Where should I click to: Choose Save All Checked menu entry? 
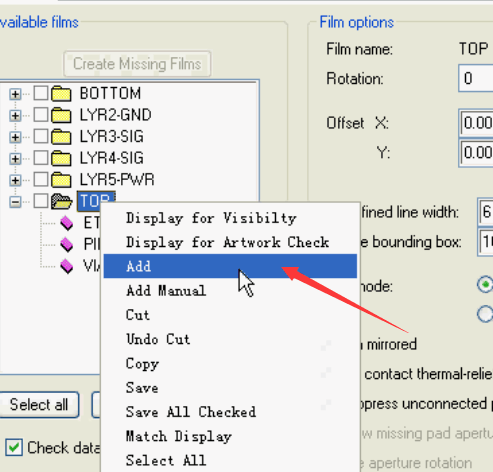[x=230, y=412]
